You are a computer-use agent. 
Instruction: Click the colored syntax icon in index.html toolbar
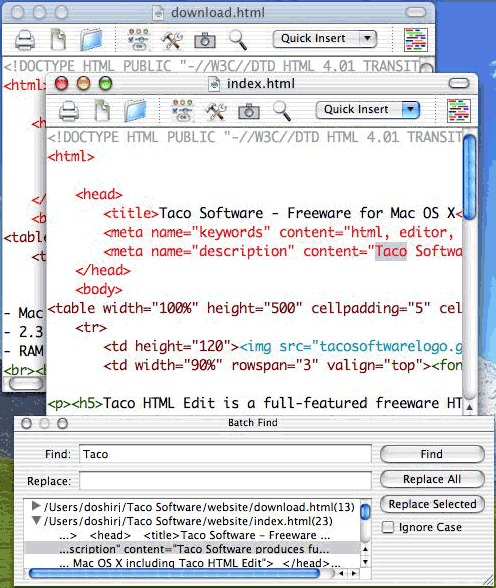coord(459,111)
